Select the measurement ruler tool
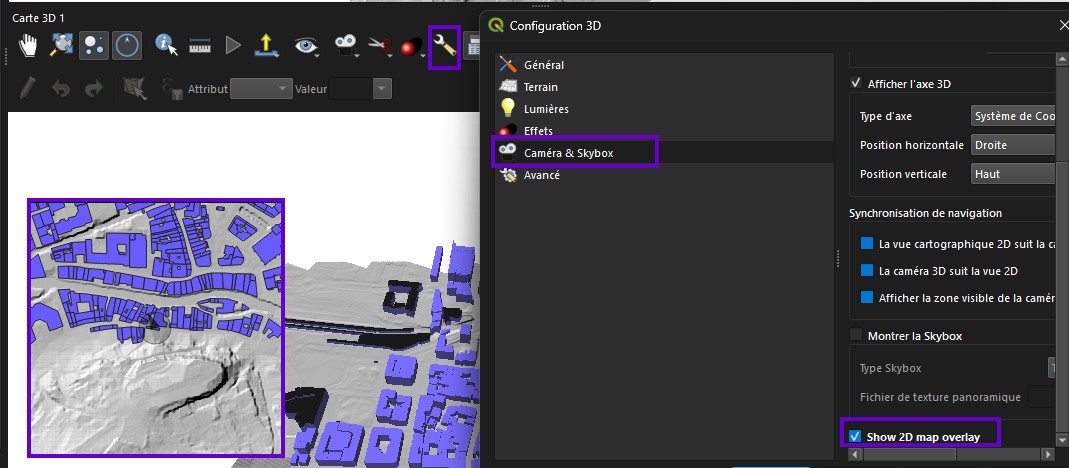 pos(200,46)
